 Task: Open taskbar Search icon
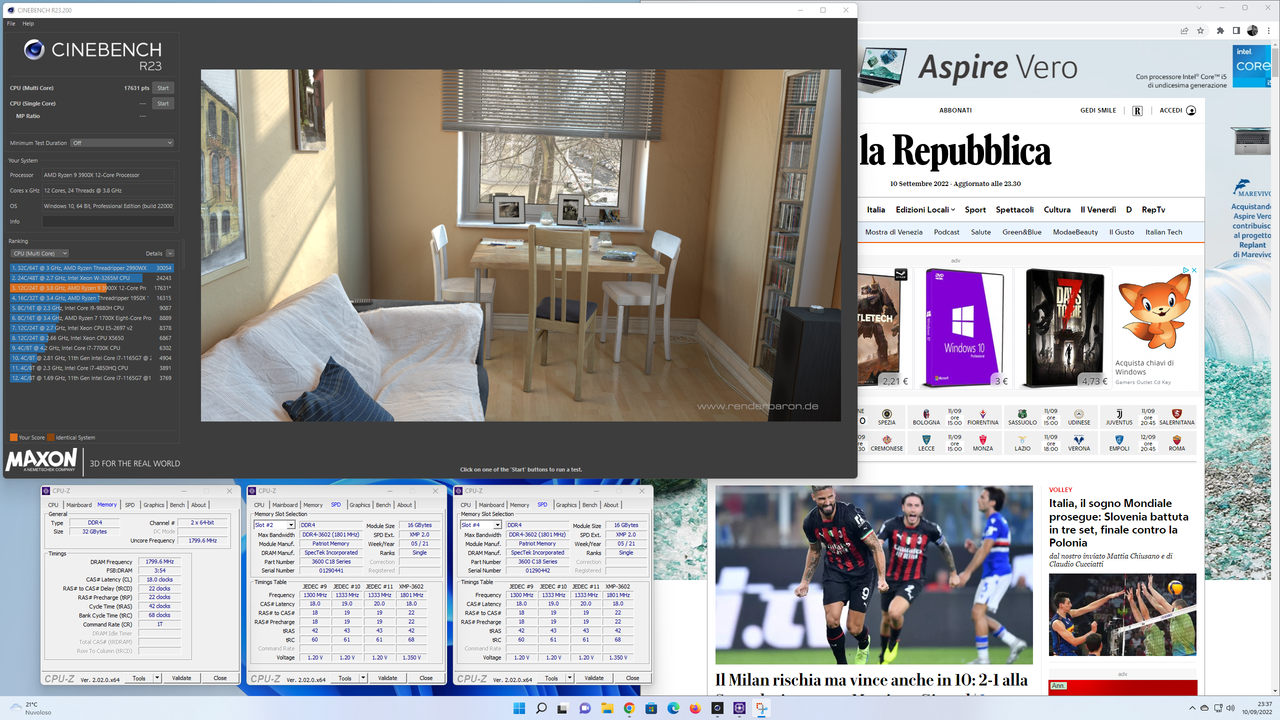click(541, 708)
